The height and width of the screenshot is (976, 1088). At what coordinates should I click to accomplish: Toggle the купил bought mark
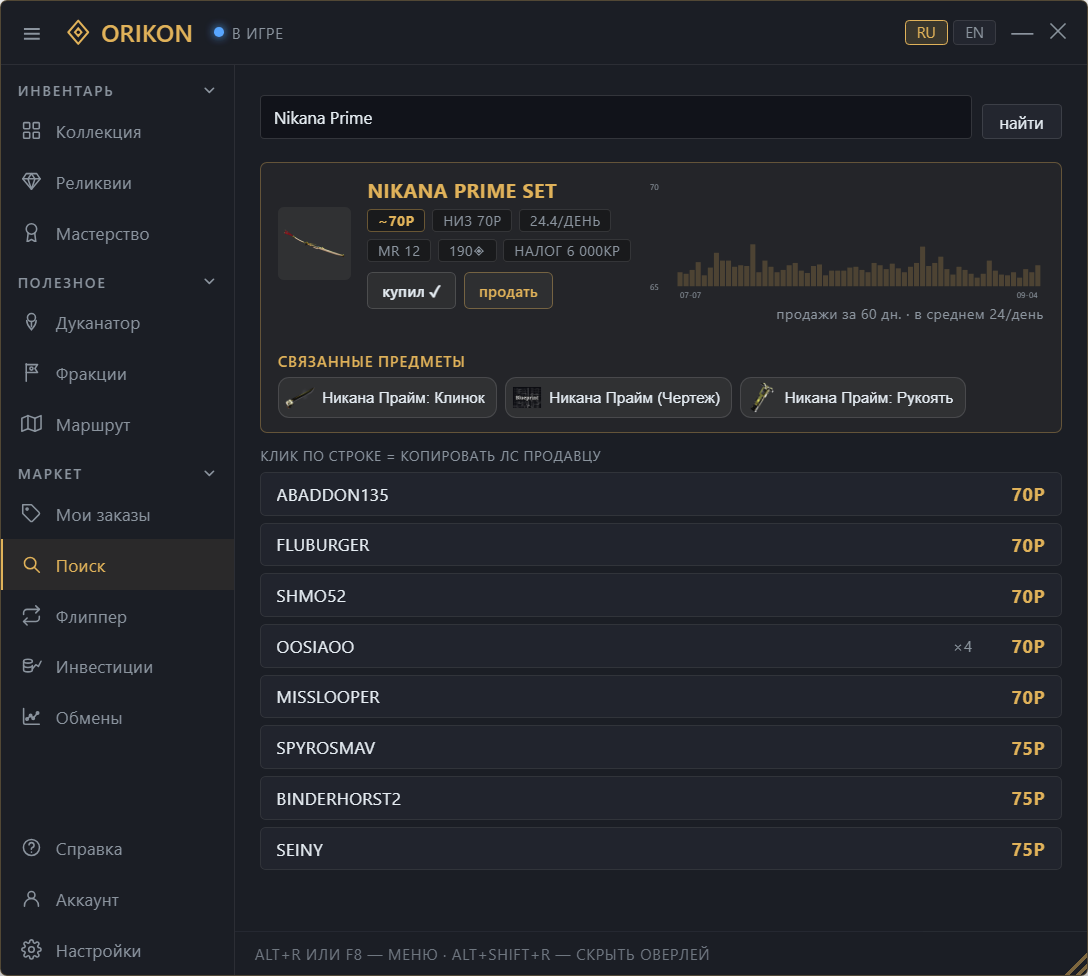coord(411,291)
